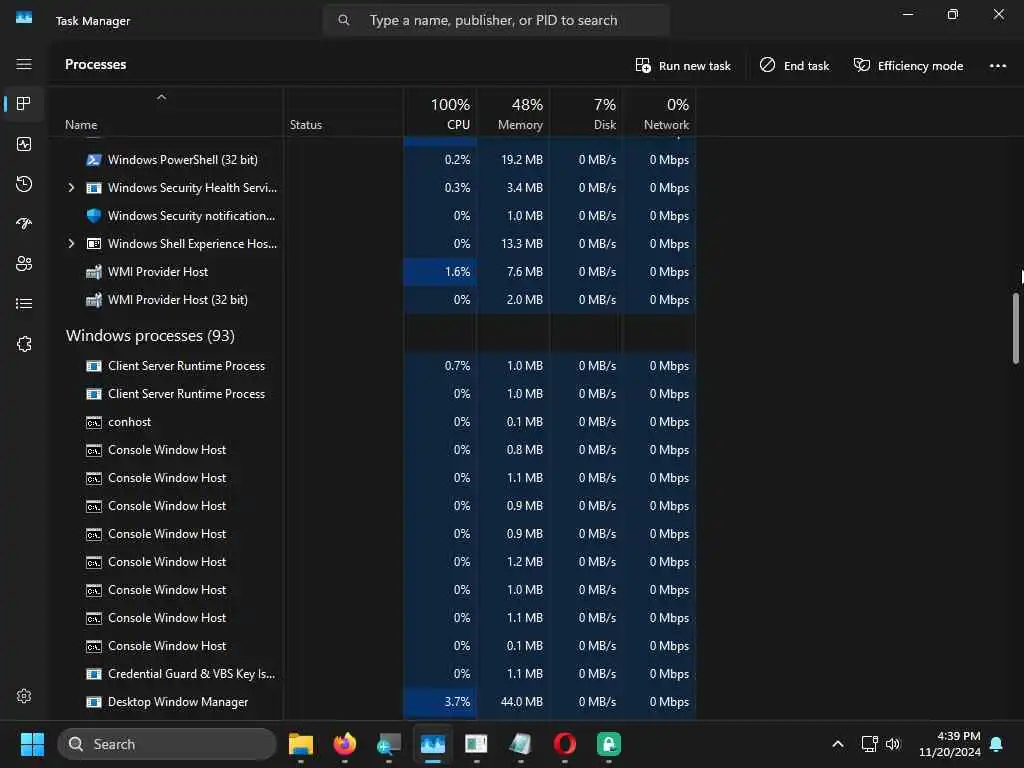Open the Details page icon
The width and height of the screenshot is (1024, 768).
(24, 304)
